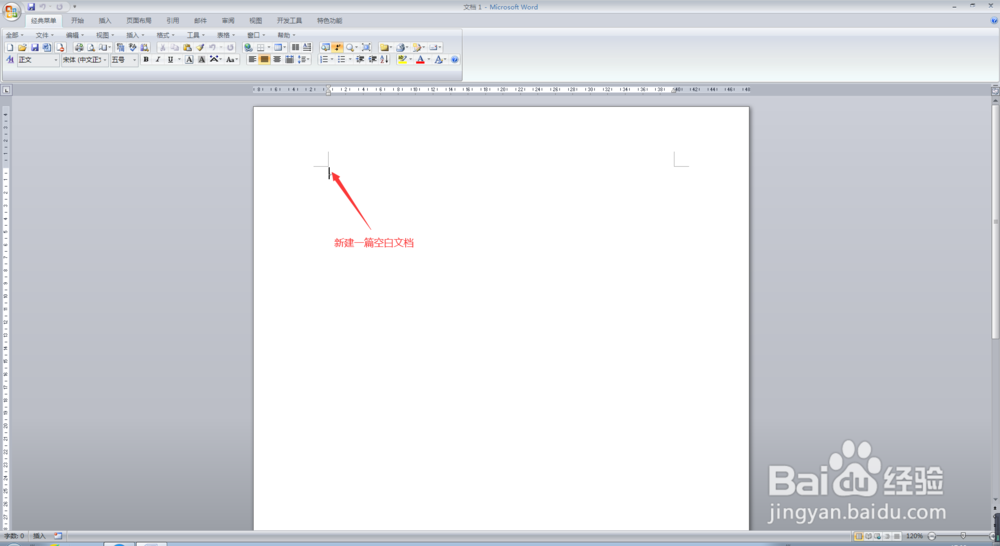Screen dimensions: 1000x546
Task: Click the 字数: 0 word count
Action: point(14,536)
